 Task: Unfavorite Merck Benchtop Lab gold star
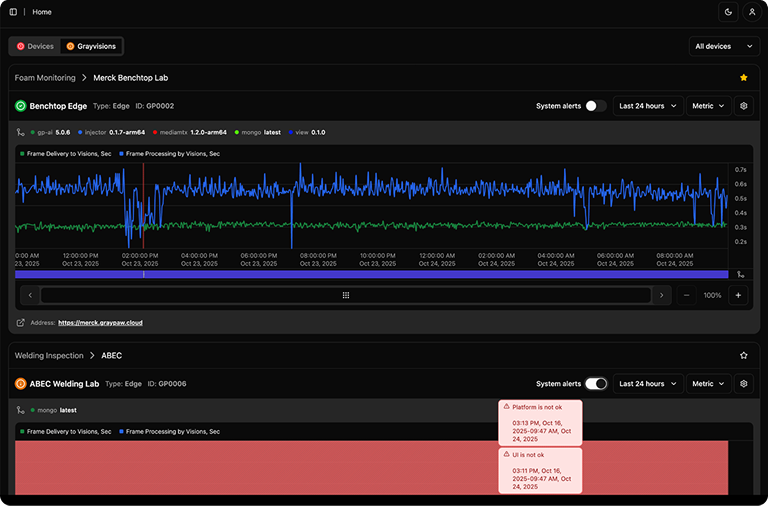pos(743,77)
